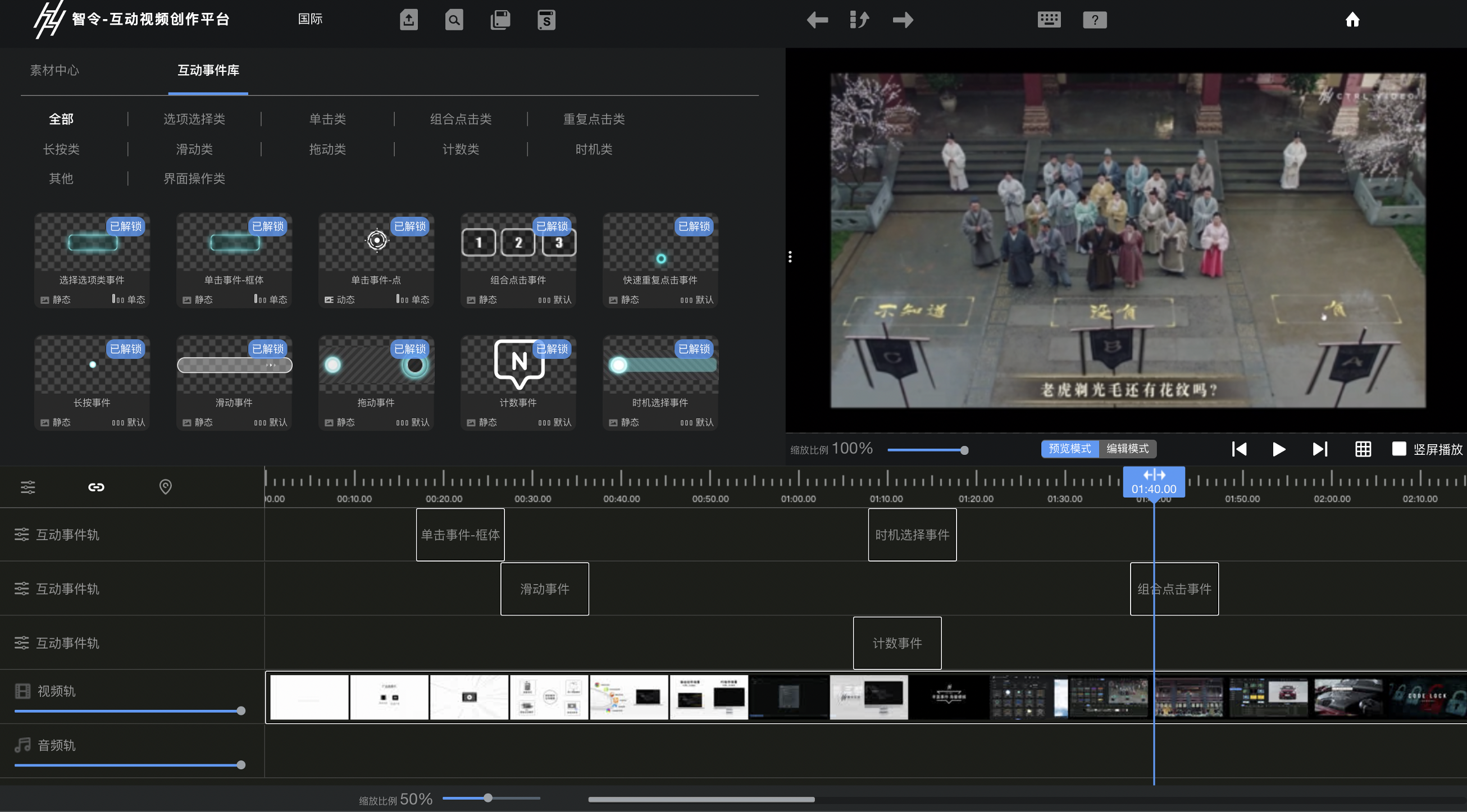Image resolution: width=1467 pixels, height=812 pixels.
Task: Select the 选择选项类事件 card
Action: 92,261
